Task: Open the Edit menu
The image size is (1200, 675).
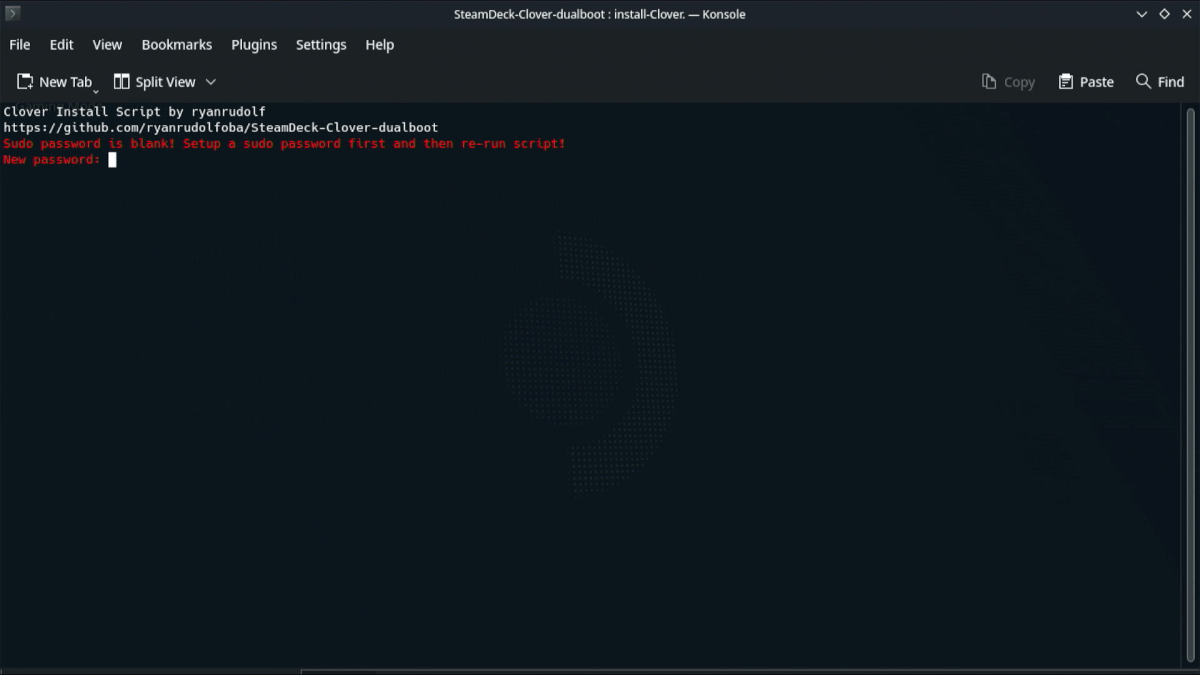Action: [x=62, y=45]
